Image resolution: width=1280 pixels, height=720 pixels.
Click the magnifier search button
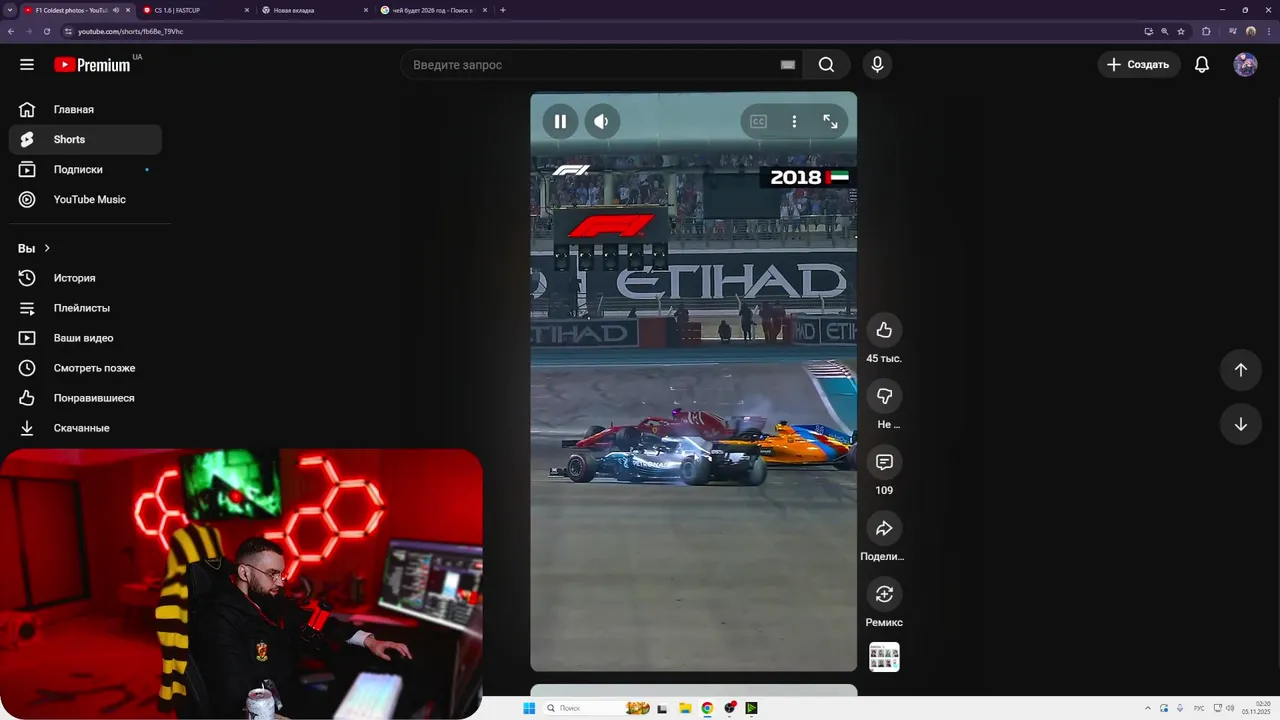coord(826,65)
